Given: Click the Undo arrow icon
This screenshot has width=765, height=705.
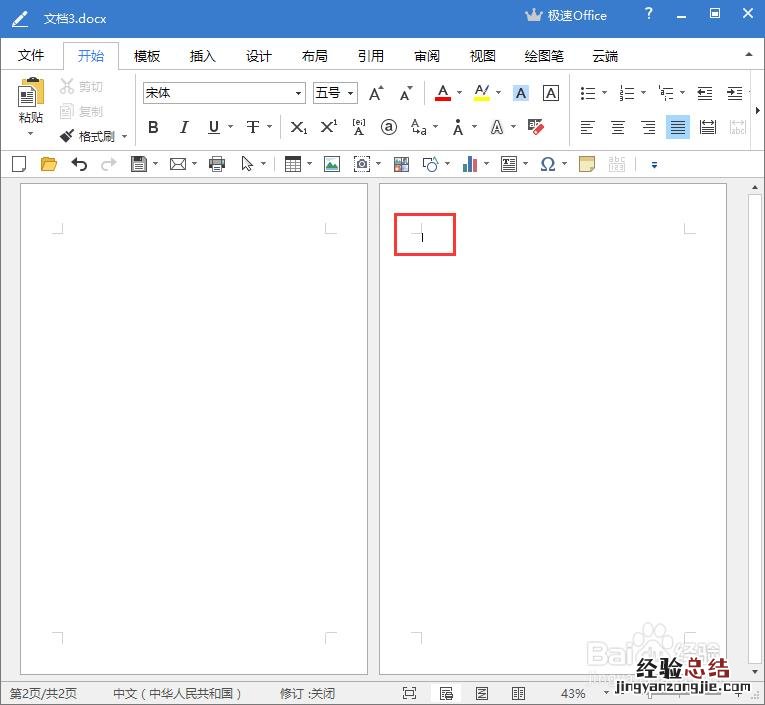Looking at the screenshot, I should [x=79, y=164].
